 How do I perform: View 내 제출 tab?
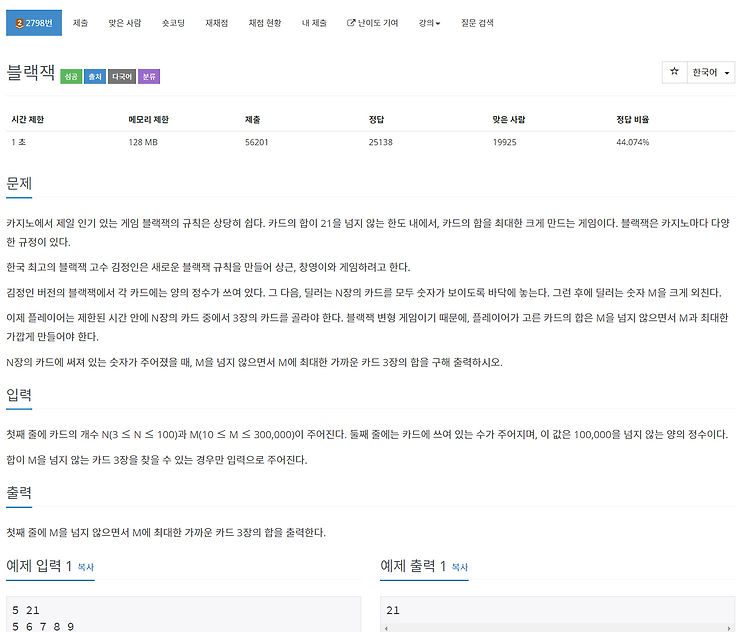[314, 23]
